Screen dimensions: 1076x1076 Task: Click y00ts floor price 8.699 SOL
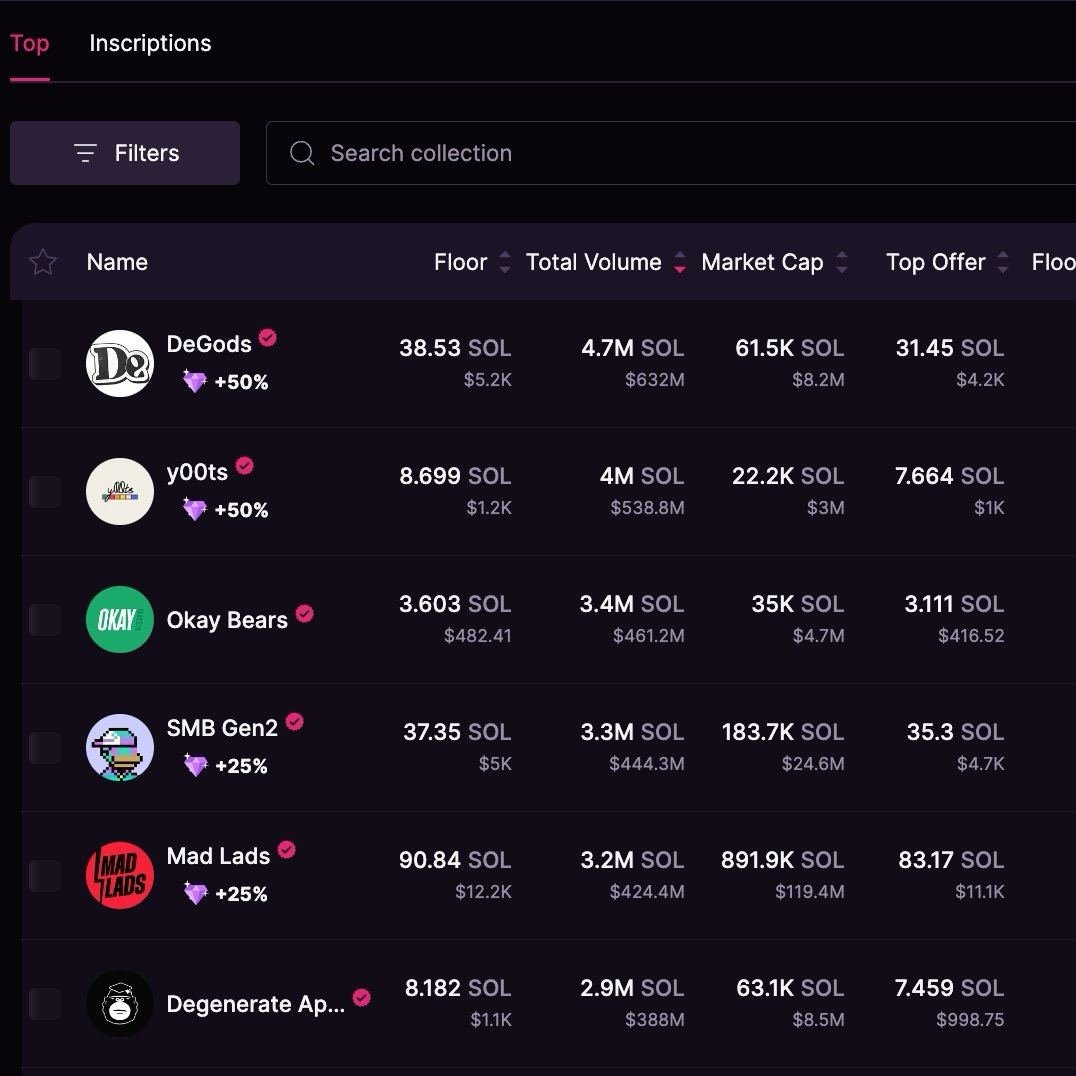point(455,476)
